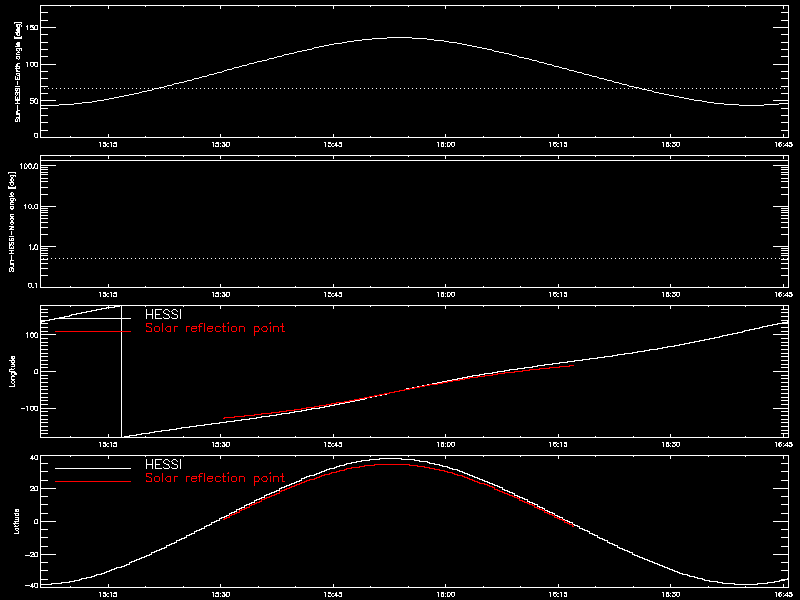800x600 pixels.
Task: Click the white HESSI legend label in Longitude plot
Action: coord(163,314)
